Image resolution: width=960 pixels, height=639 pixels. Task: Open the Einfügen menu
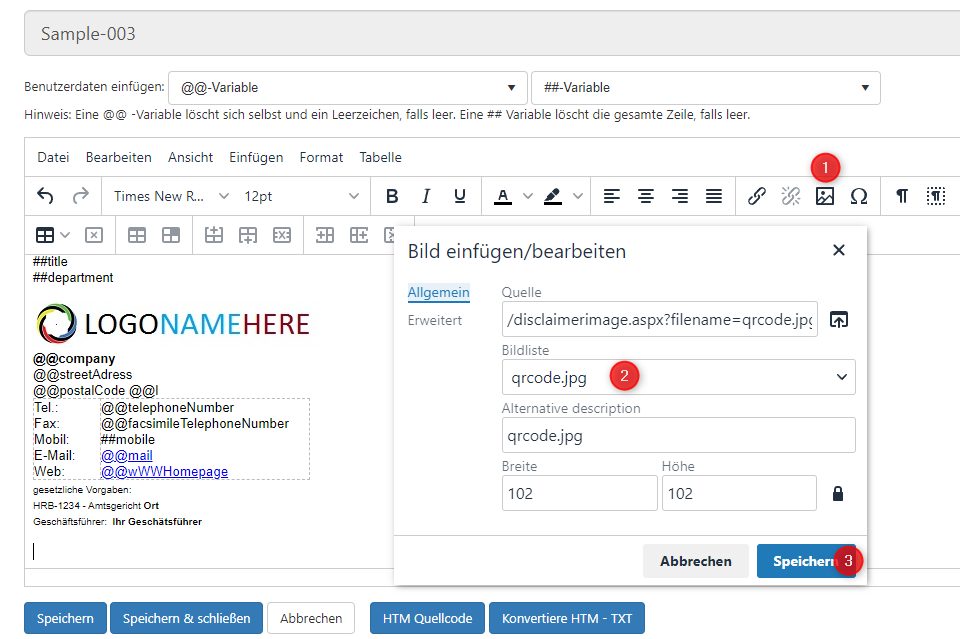point(256,157)
